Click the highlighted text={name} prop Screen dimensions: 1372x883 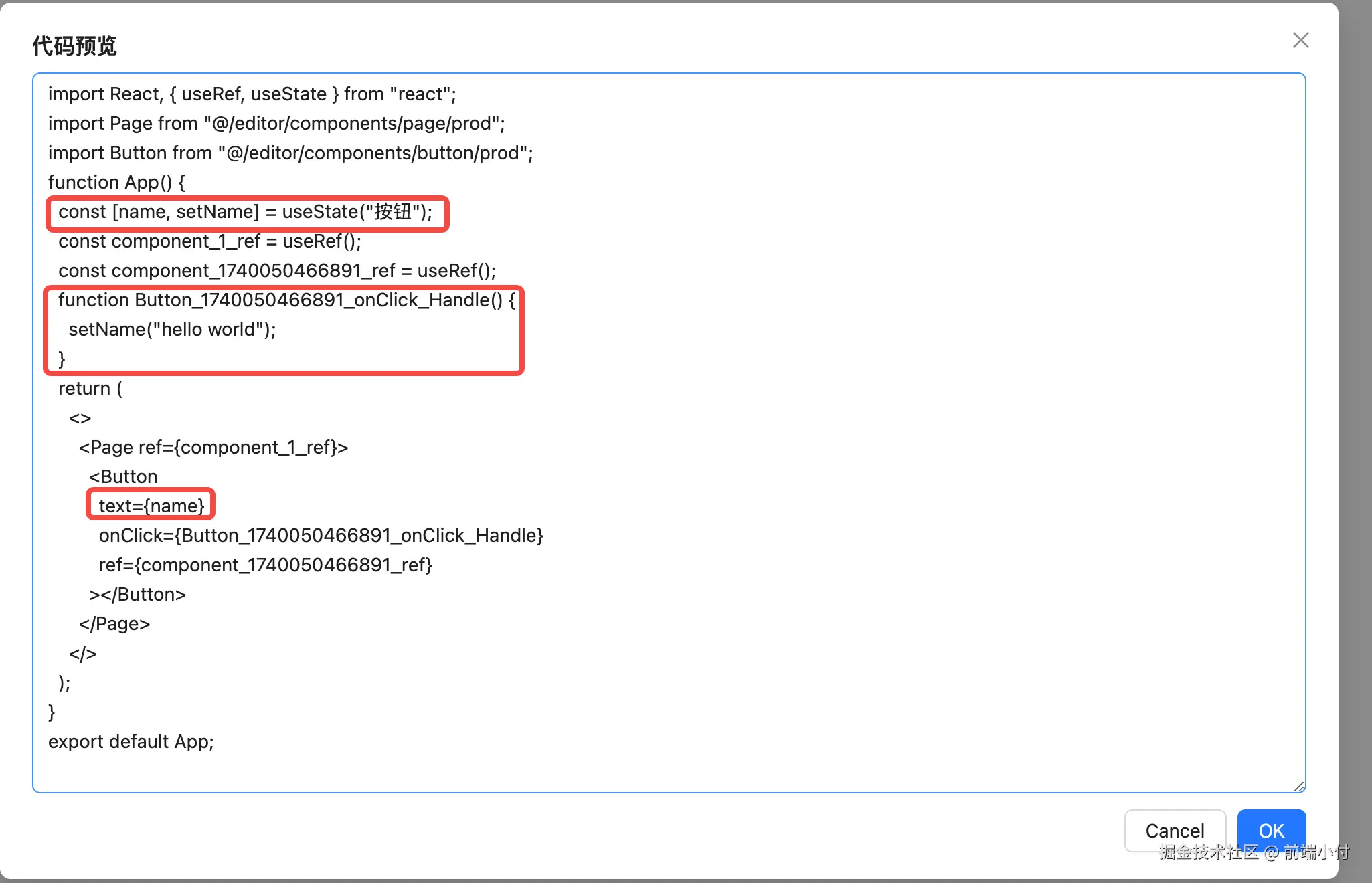click(x=151, y=506)
